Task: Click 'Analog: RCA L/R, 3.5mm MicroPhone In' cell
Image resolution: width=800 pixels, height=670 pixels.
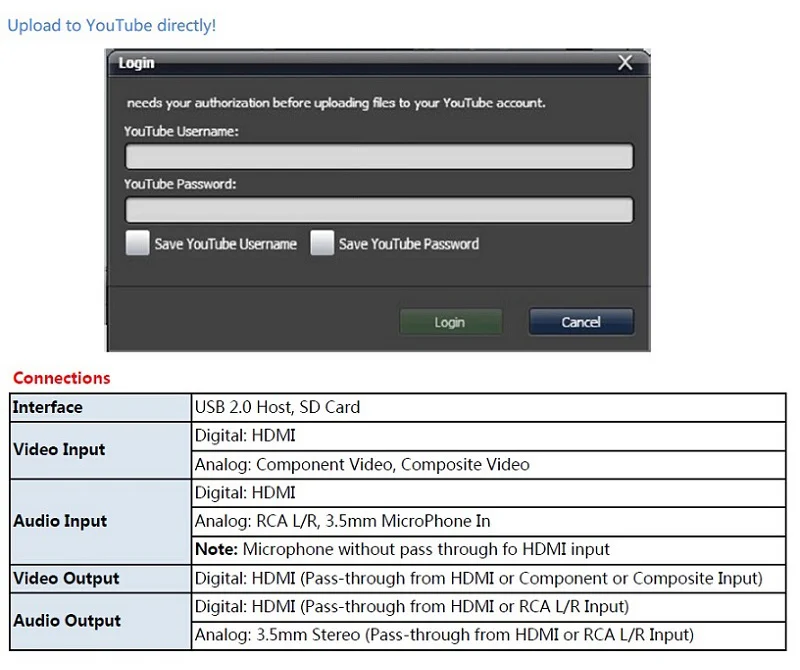Action: coord(488,522)
